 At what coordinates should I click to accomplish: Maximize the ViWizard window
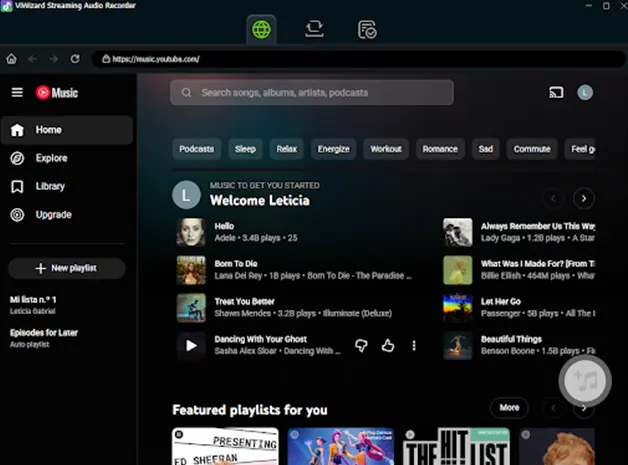(606, 6)
